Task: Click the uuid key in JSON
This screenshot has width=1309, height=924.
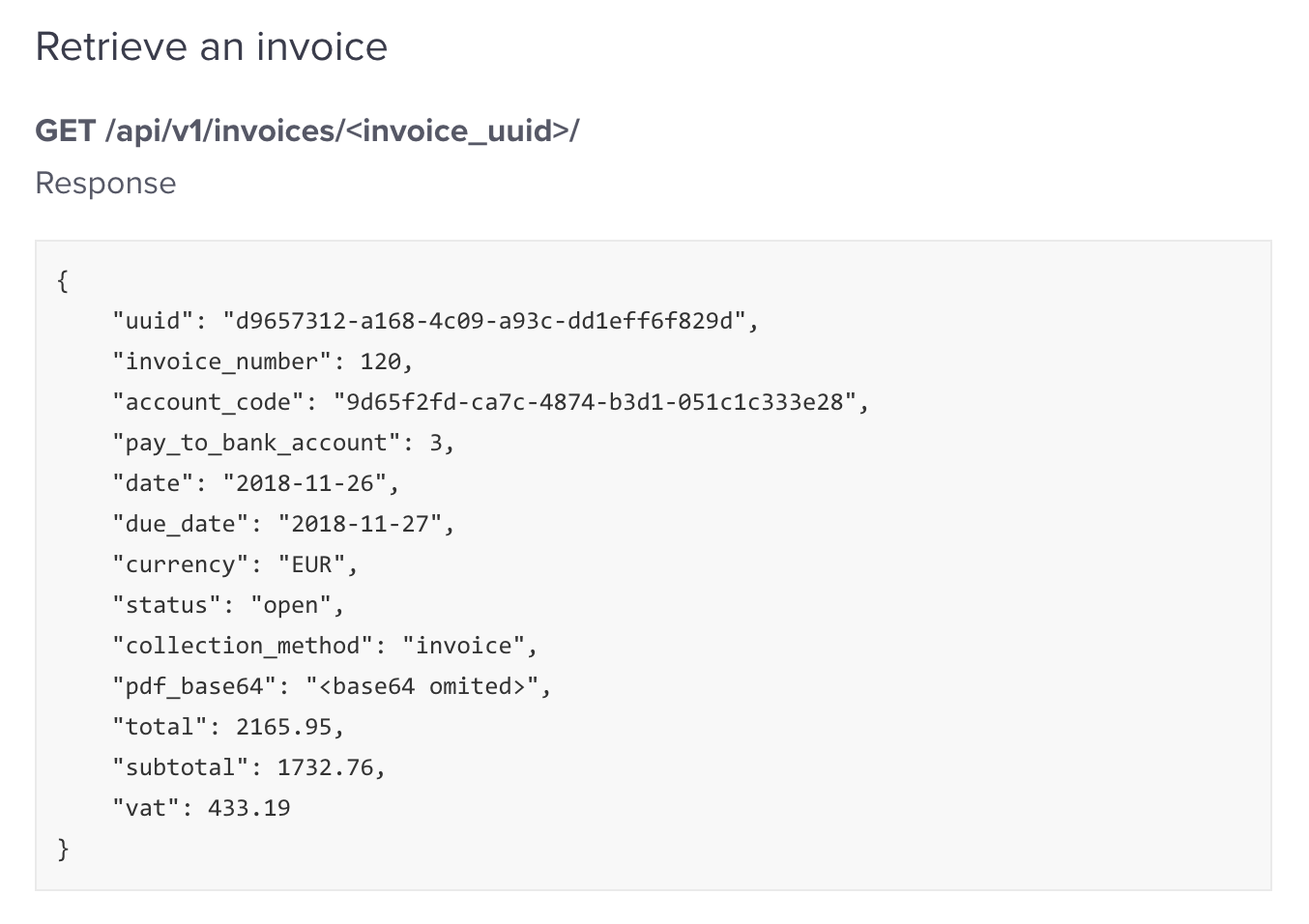Action: pyautogui.click(x=153, y=321)
